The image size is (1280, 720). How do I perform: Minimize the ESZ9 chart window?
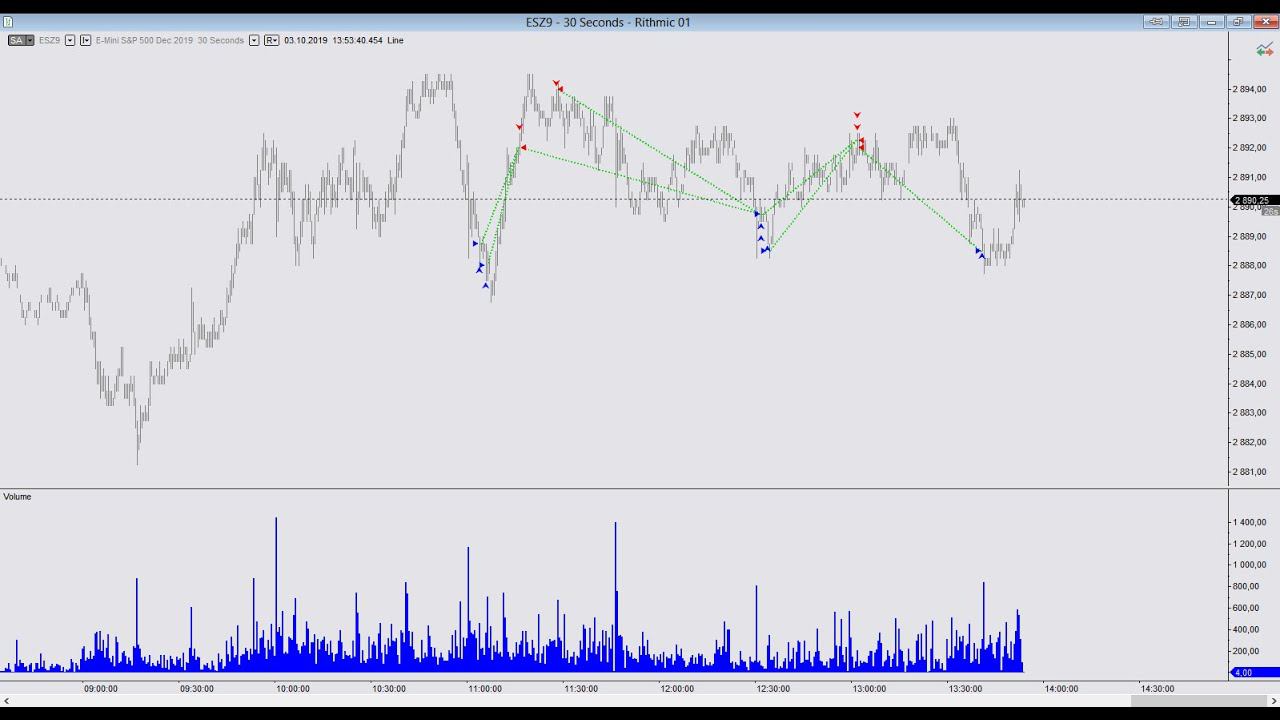pyautogui.click(x=1212, y=22)
